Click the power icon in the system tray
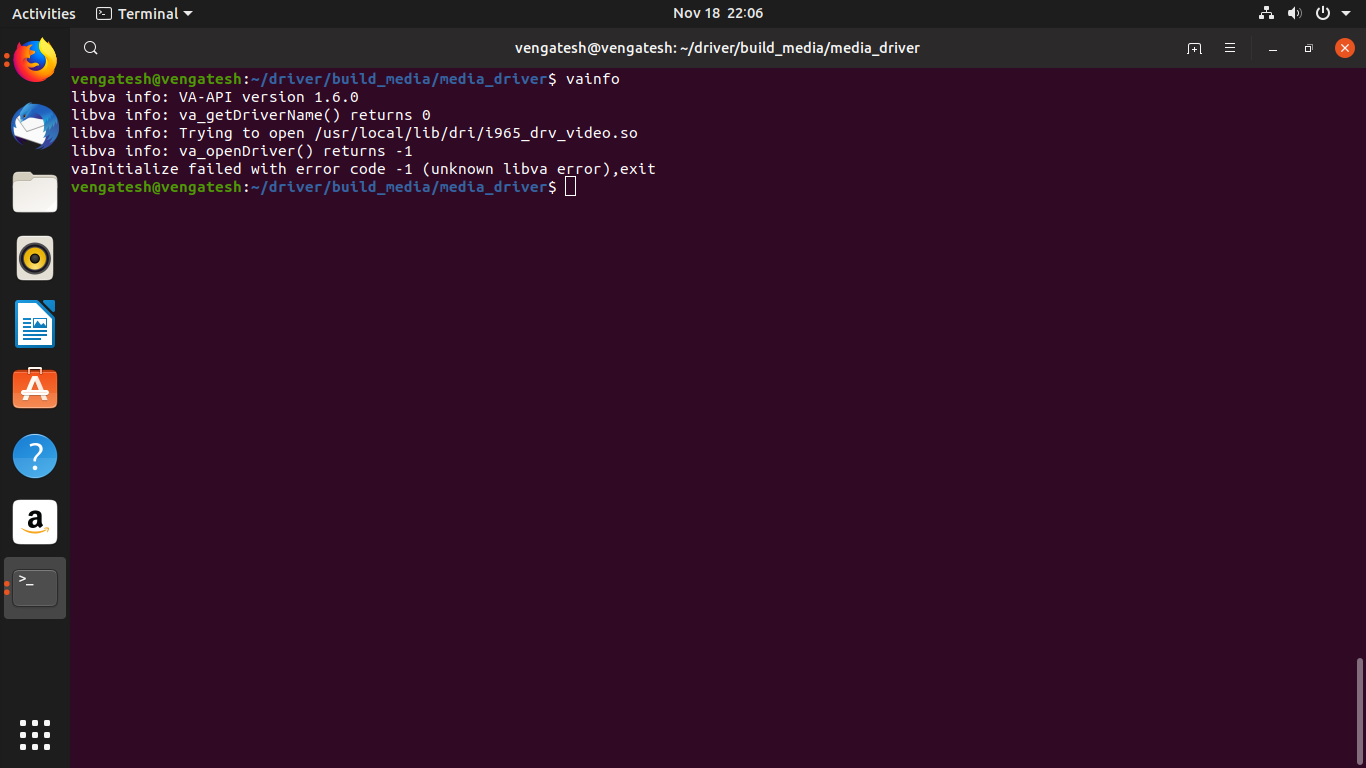The height and width of the screenshot is (768, 1366). pos(1322,13)
